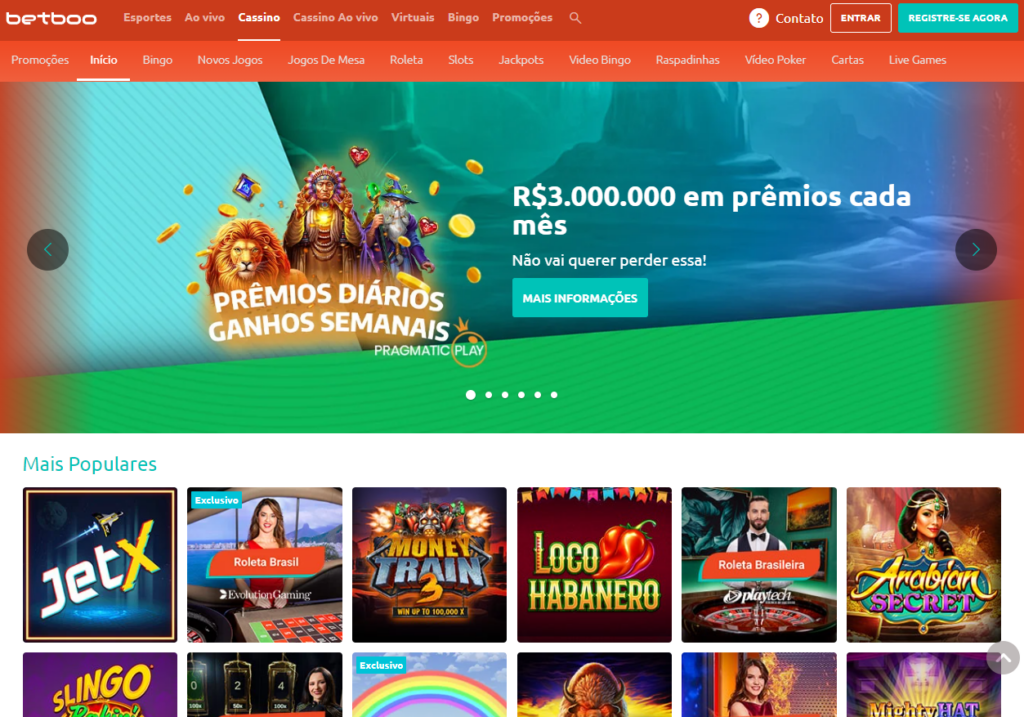1024x717 pixels.
Task: Select the last carousel dot
Action: click(554, 394)
